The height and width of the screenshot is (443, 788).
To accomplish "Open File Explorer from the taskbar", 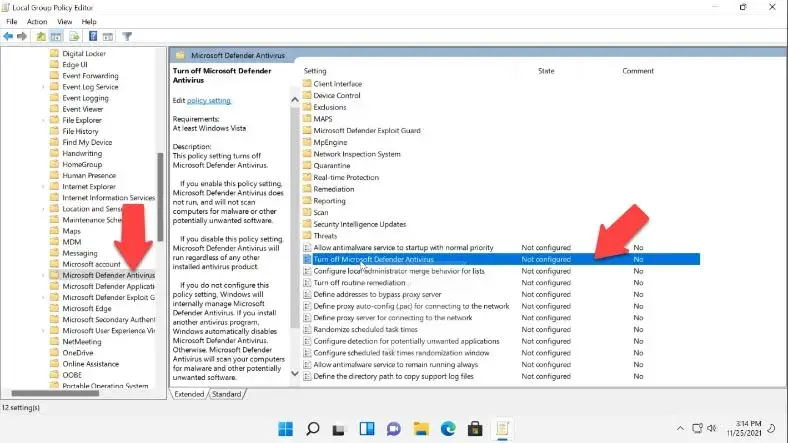I will pyautogui.click(x=421, y=428).
